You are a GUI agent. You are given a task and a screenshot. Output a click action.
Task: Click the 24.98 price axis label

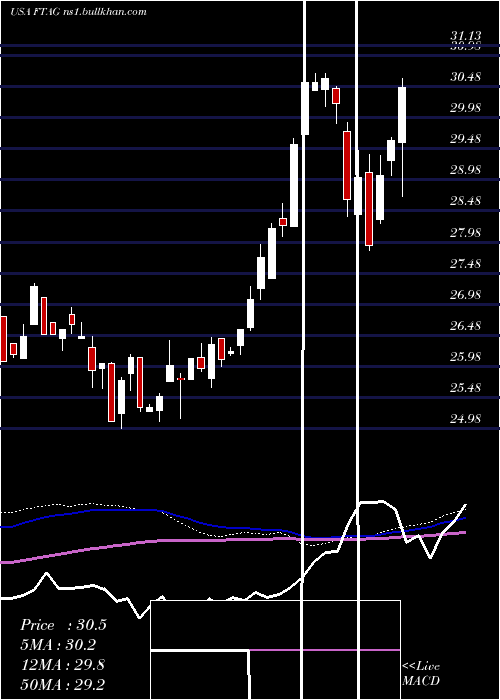[465, 419]
